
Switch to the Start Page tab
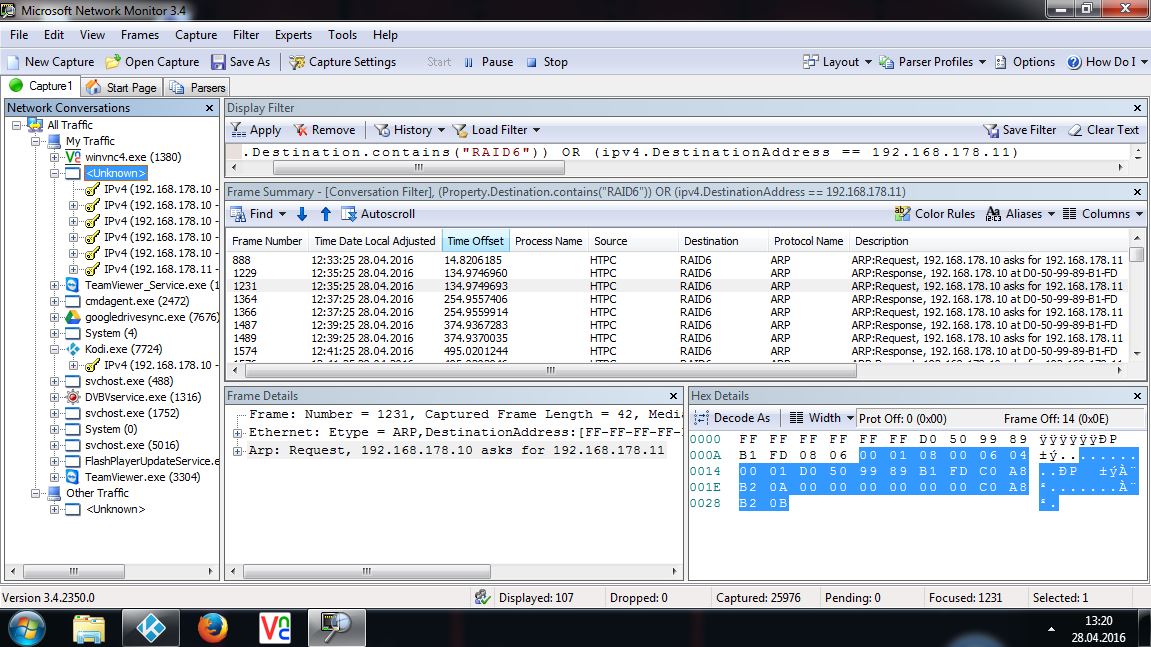click(122, 87)
